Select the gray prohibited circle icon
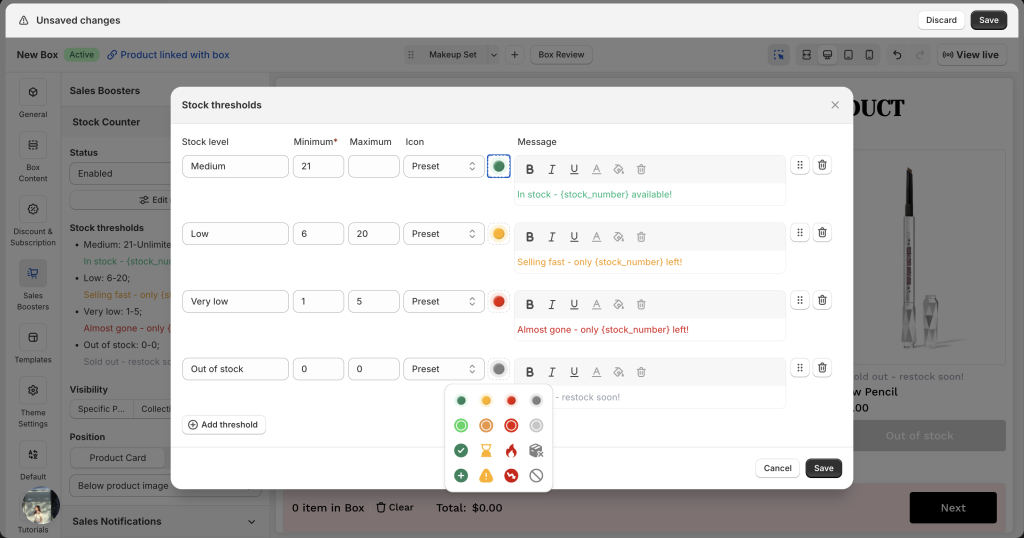Viewport: 1024px width, 538px height. (536, 476)
